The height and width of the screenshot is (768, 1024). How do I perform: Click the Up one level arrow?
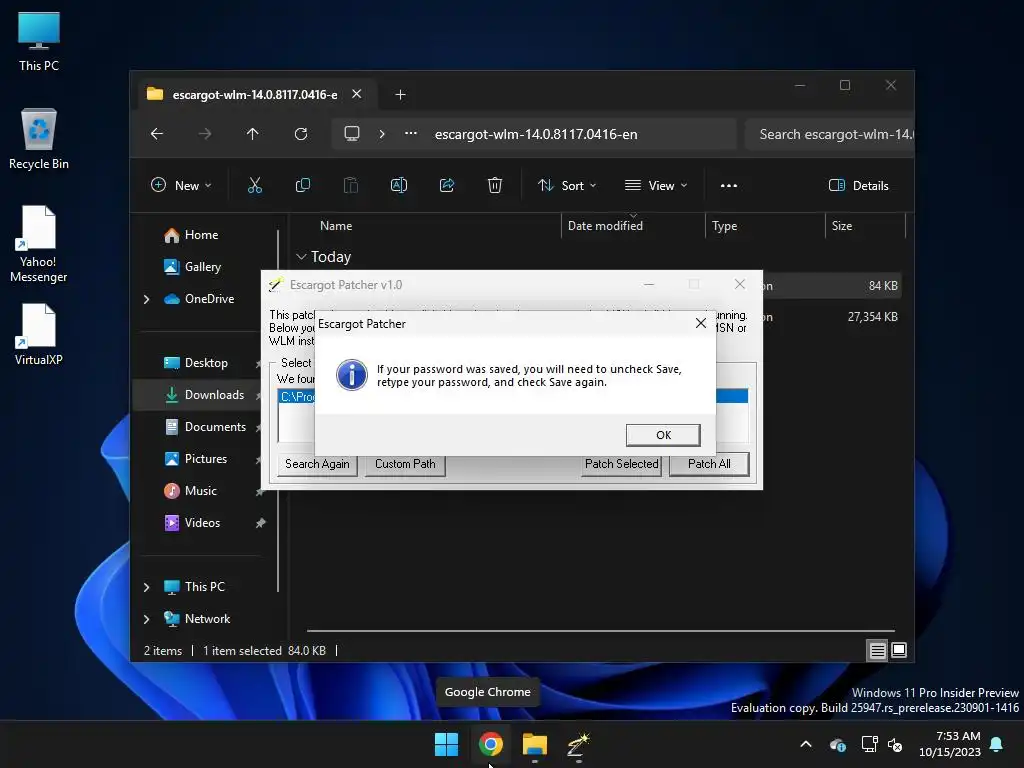(x=253, y=134)
